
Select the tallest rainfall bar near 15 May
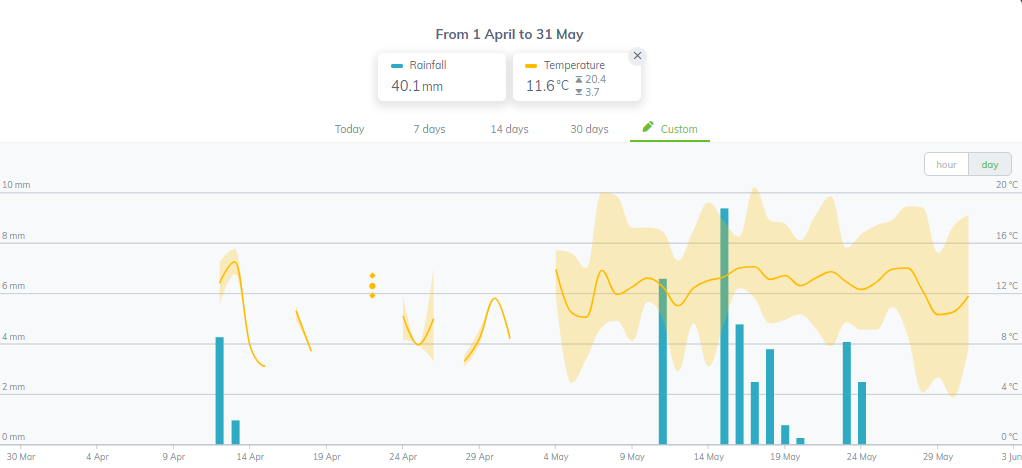[x=724, y=326]
